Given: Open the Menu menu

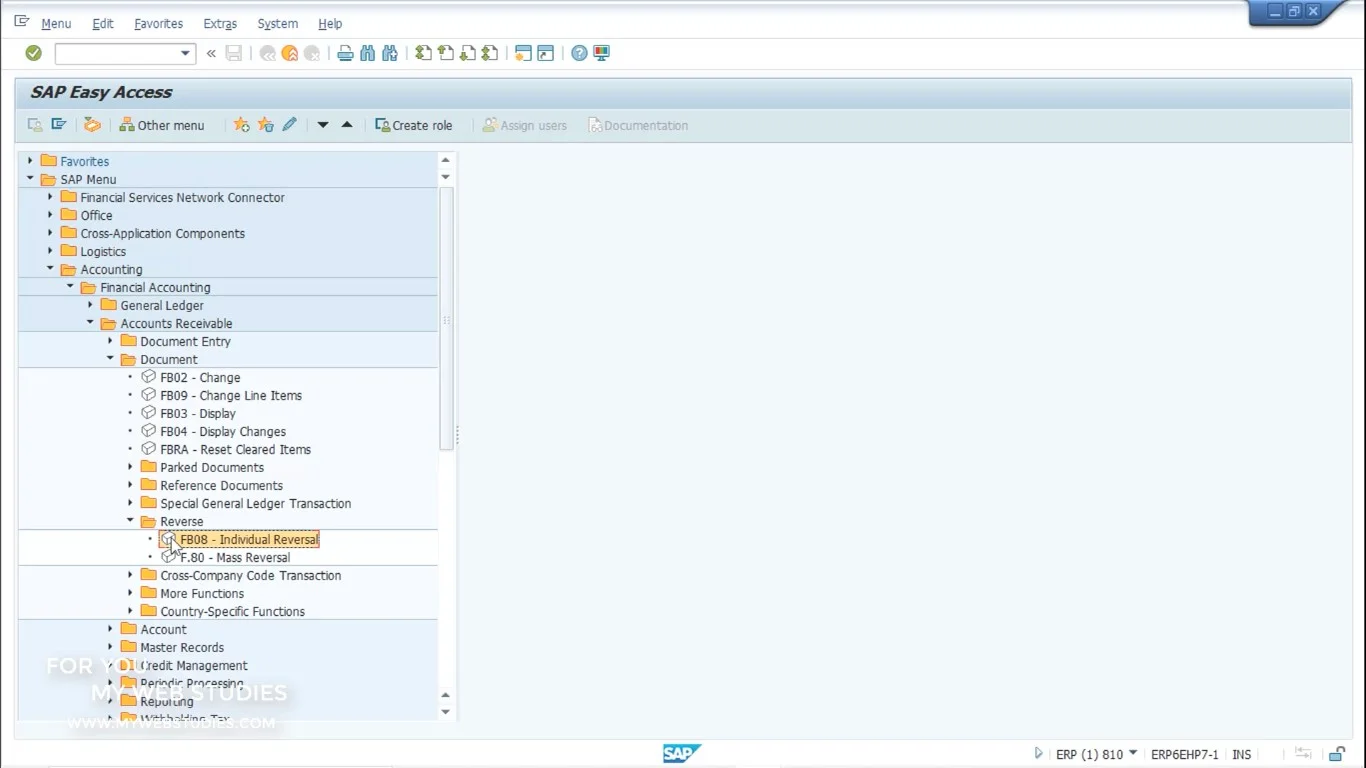Looking at the screenshot, I should point(56,23).
